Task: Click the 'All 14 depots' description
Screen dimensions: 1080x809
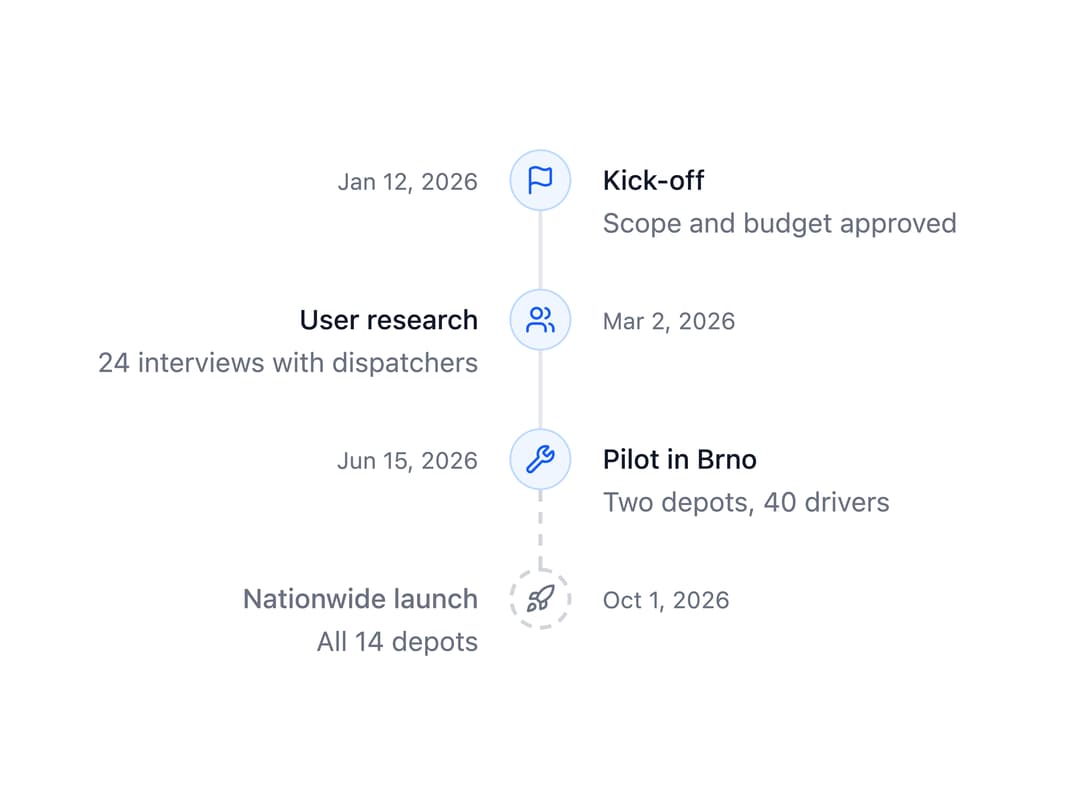Action: pyautogui.click(x=397, y=642)
